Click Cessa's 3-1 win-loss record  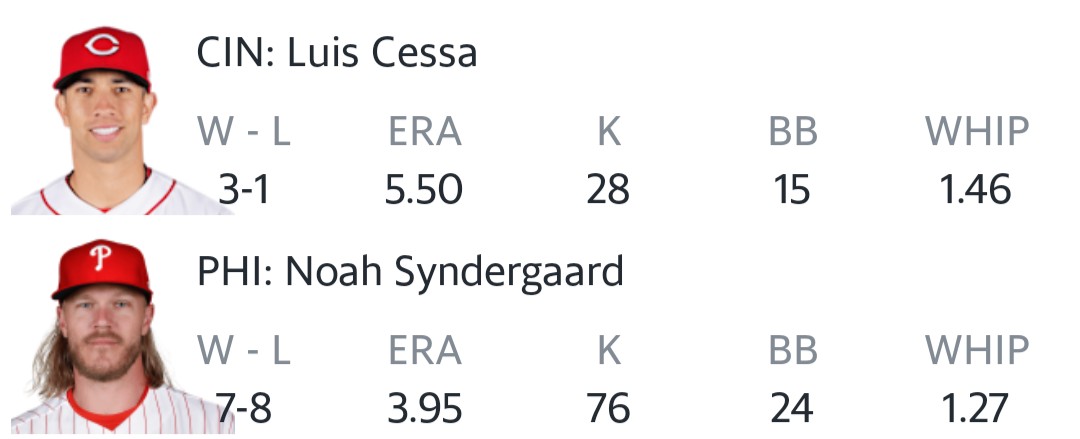pyautogui.click(x=244, y=189)
